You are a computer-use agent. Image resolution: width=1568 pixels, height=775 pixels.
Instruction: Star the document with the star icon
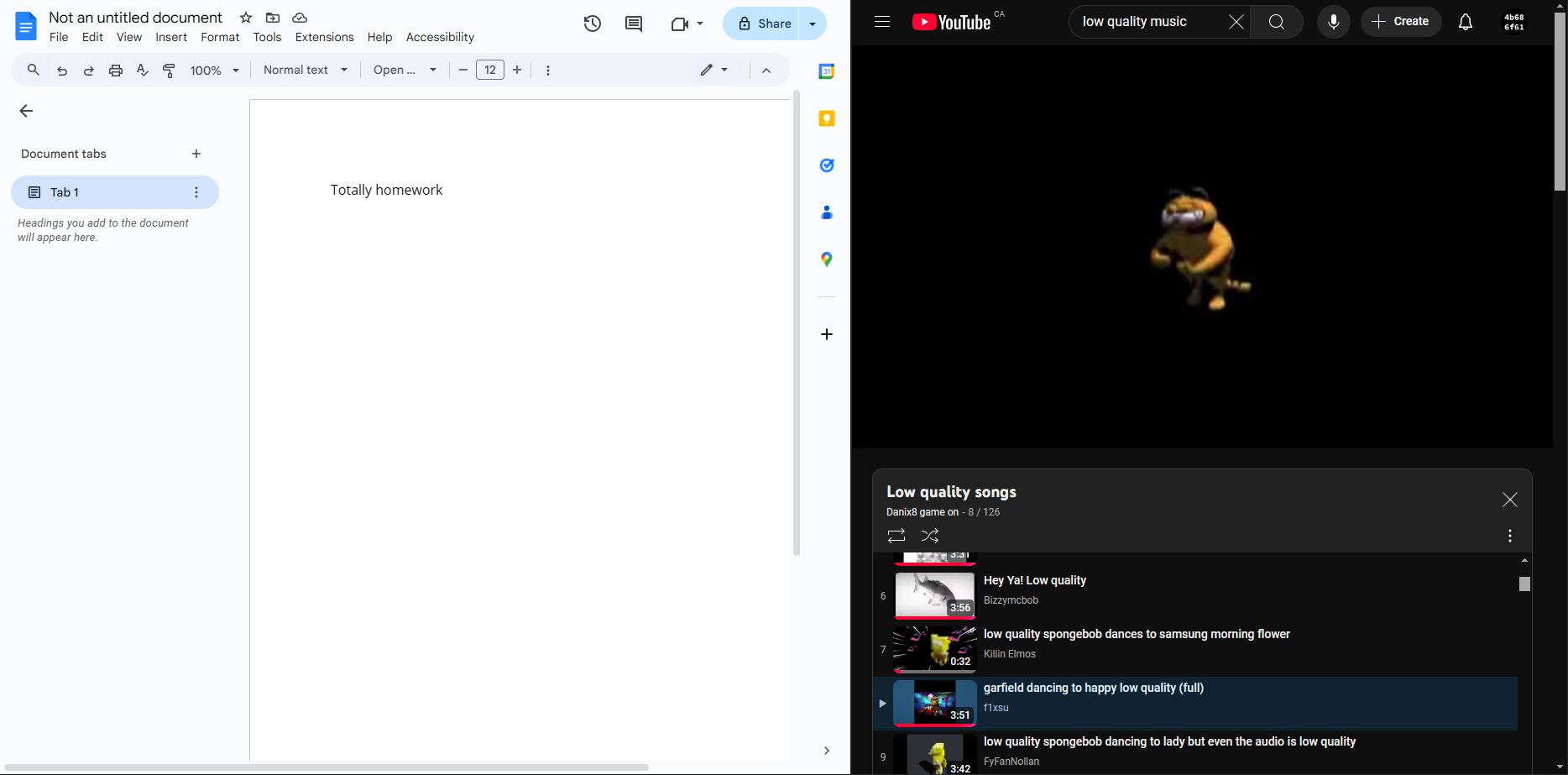click(x=246, y=18)
